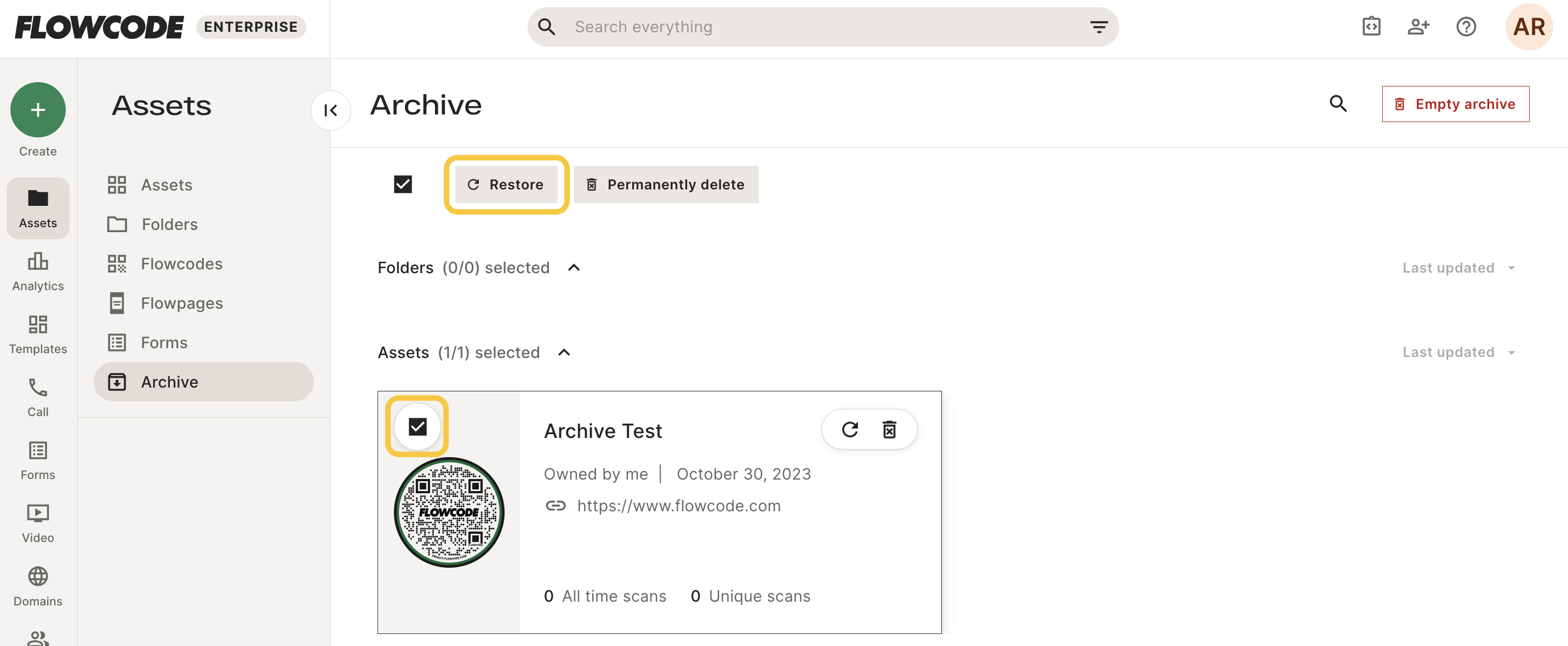
Task: Click the link icon beside flowcode URL
Action: pyautogui.click(x=555, y=505)
